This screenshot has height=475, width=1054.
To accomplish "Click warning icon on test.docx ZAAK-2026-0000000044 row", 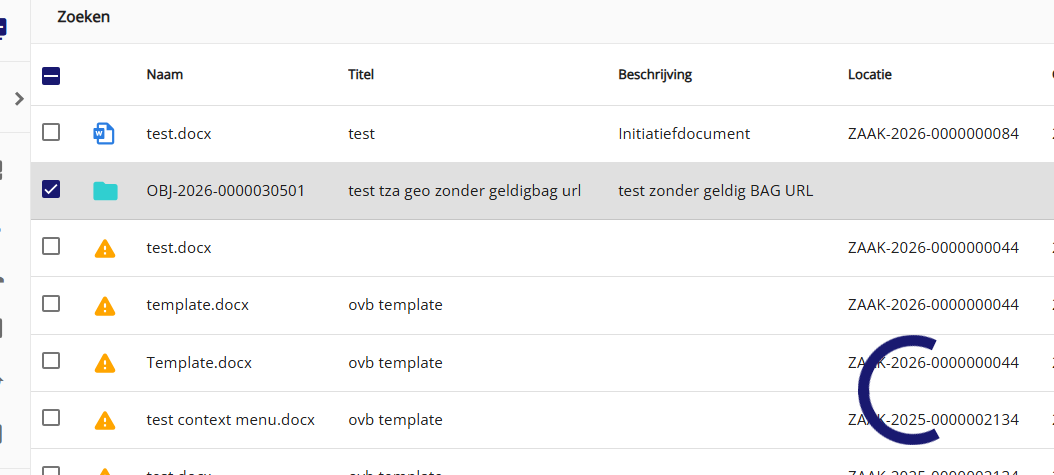I will point(104,248).
